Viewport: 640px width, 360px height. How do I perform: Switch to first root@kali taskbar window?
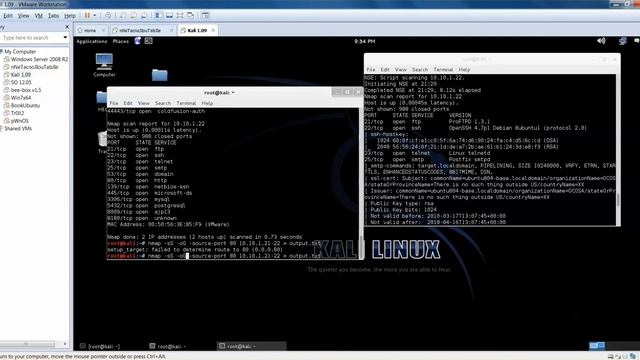click(x=100, y=346)
